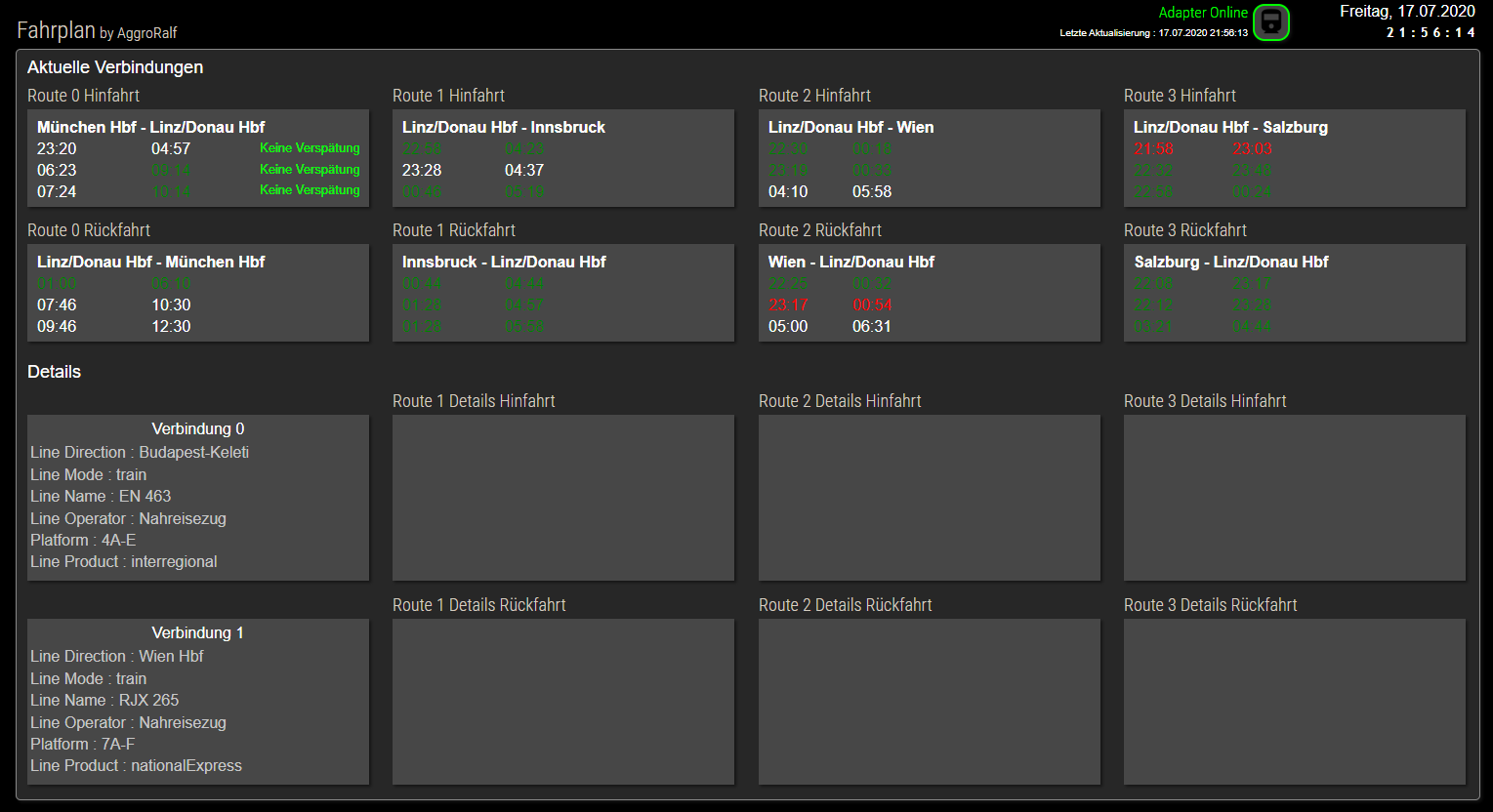
Task: Open the München Hbf - Linz/Donau Hbf title
Action: 150,127
